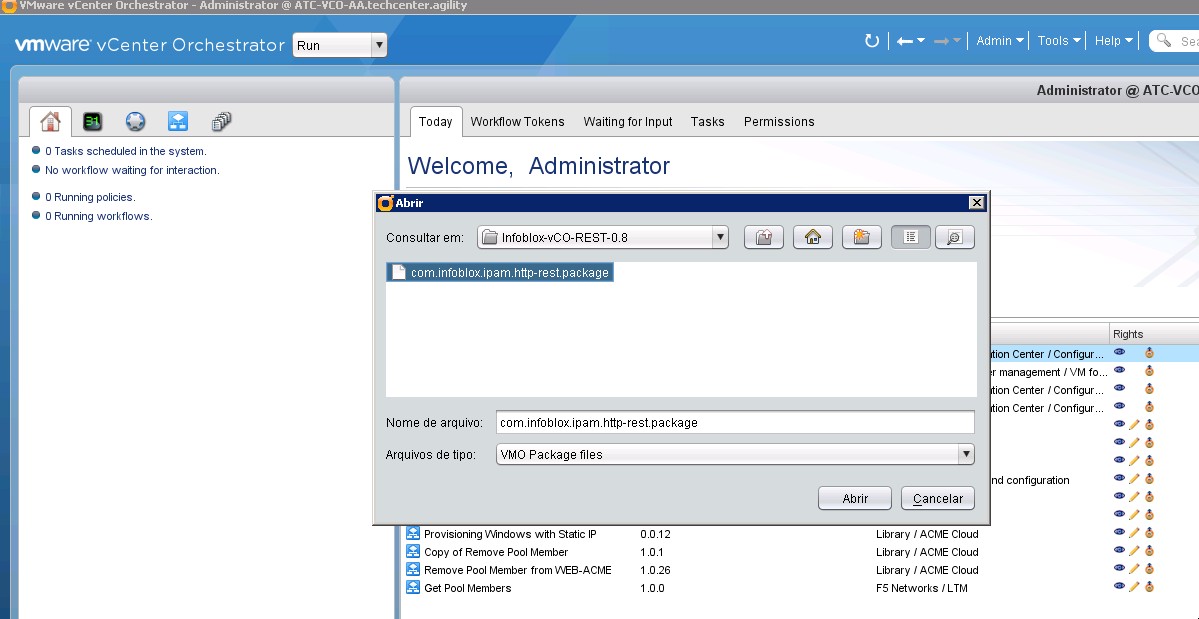
Task: Go up one folder level in dialog
Action: 763,237
